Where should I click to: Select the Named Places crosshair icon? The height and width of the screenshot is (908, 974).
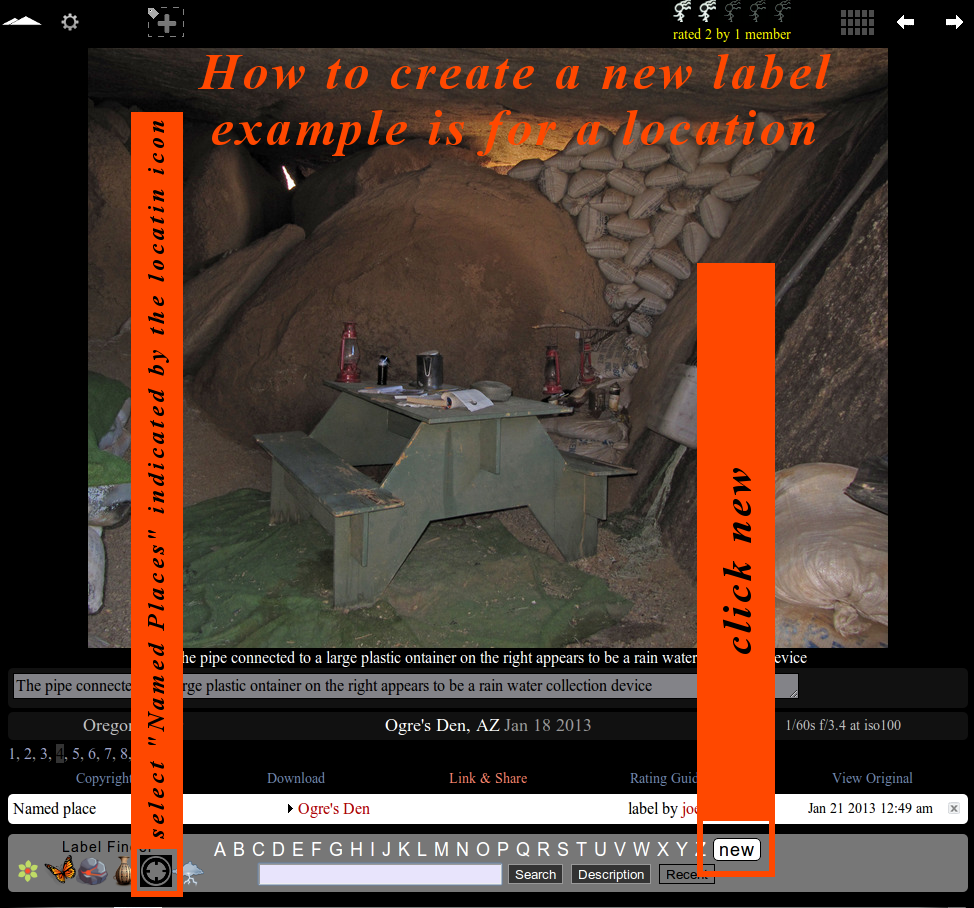[x=156, y=871]
